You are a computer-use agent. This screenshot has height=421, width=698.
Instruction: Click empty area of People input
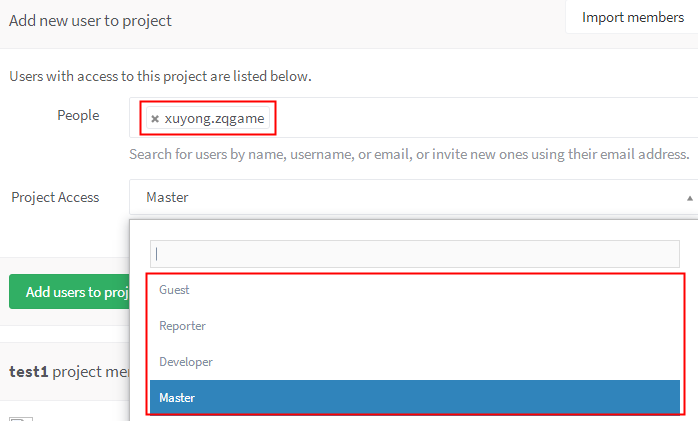point(480,119)
